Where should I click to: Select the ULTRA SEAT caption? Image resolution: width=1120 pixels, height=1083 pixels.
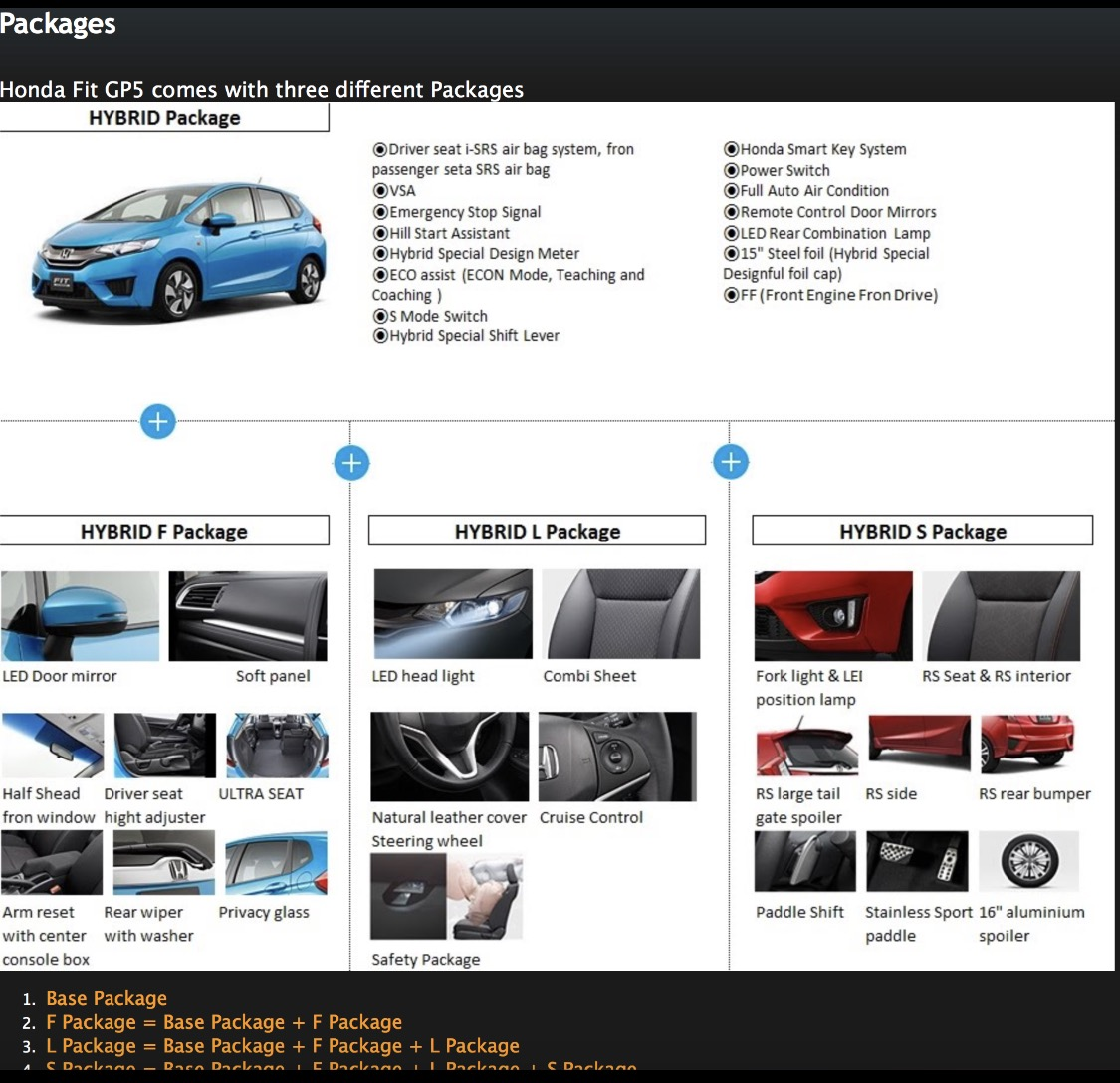point(261,793)
